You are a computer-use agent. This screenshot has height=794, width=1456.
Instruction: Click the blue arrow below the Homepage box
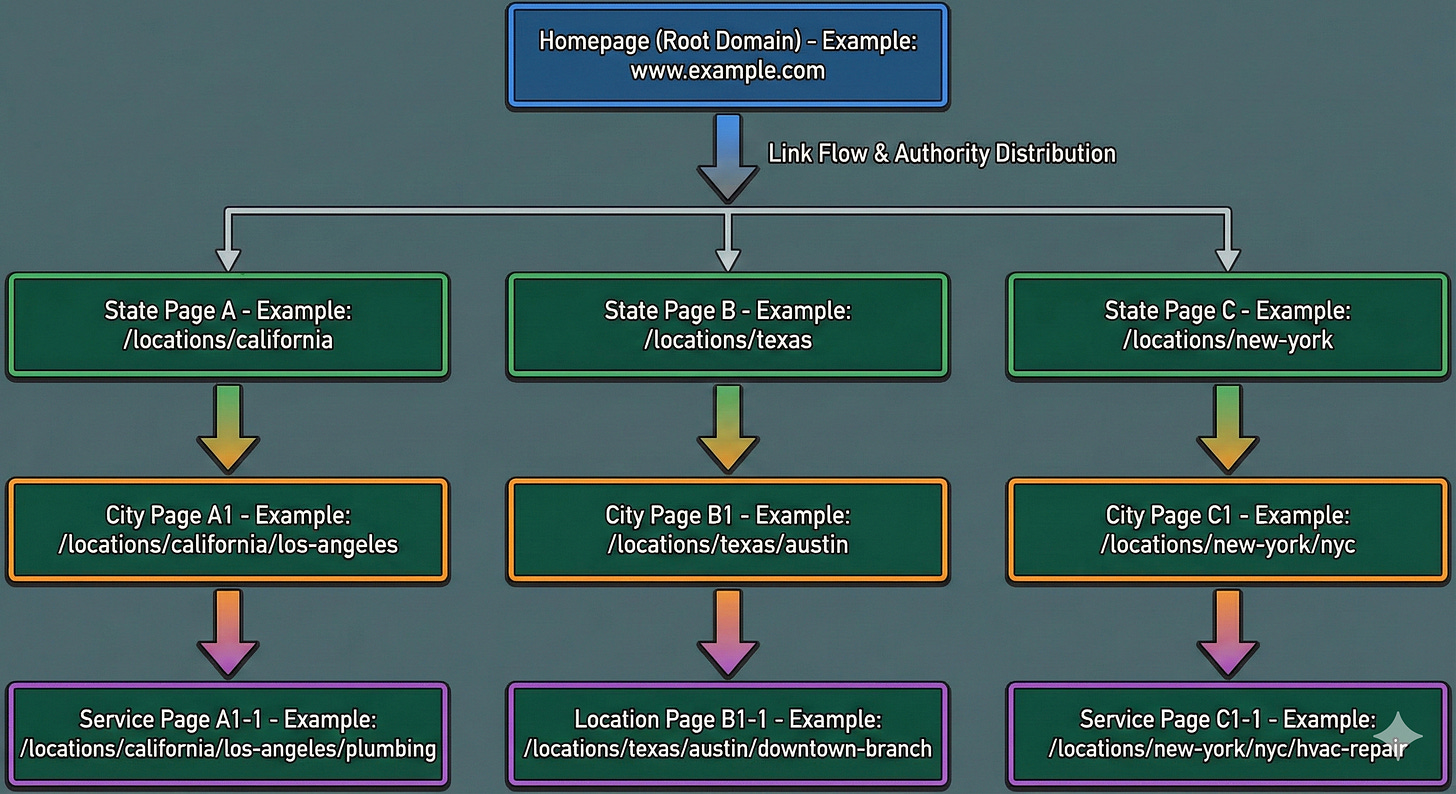tap(727, 155)
